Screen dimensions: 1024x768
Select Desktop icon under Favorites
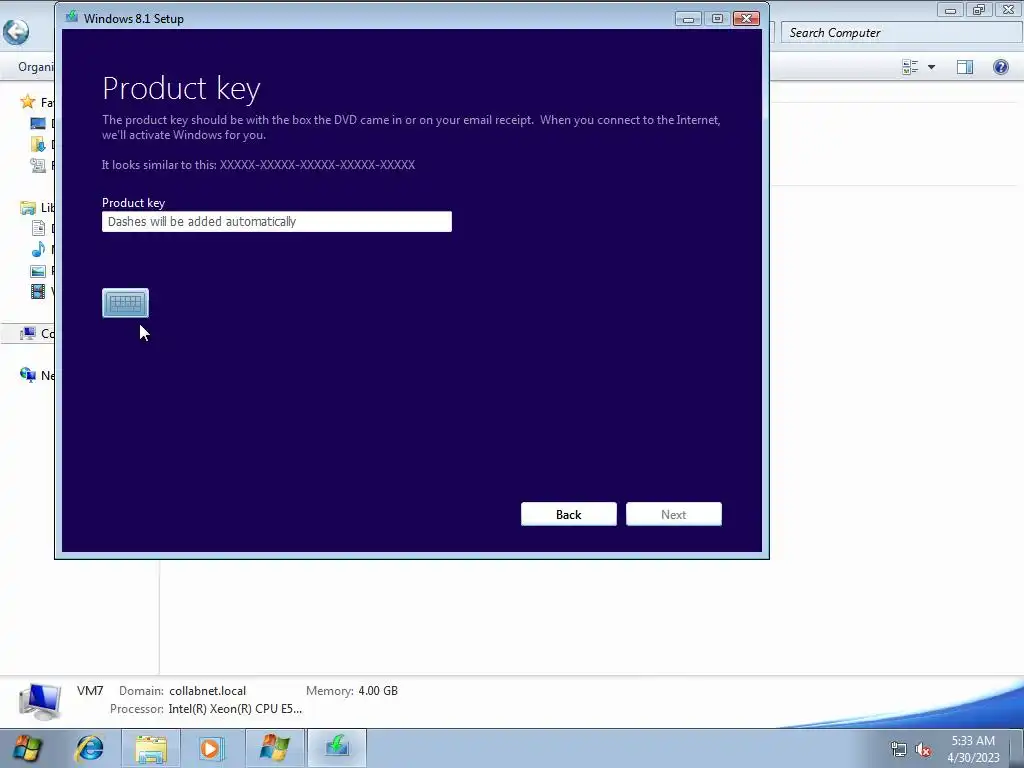coord(38,123)
